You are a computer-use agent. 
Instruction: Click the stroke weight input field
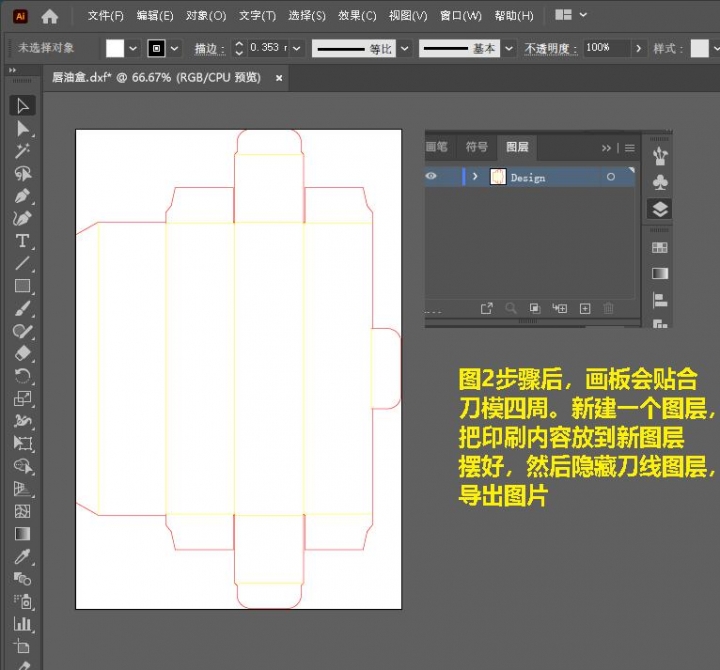coord(268,48)
